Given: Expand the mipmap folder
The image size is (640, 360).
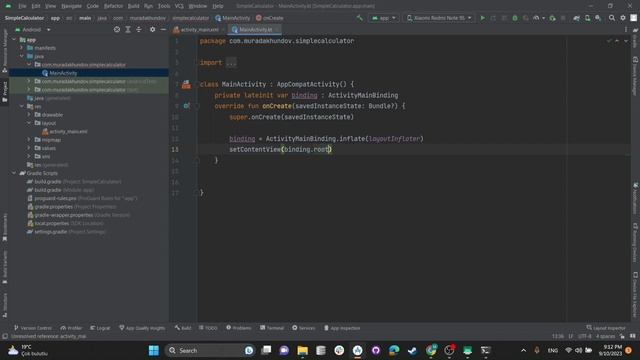Looking at the screenshot, I should 29,140.
